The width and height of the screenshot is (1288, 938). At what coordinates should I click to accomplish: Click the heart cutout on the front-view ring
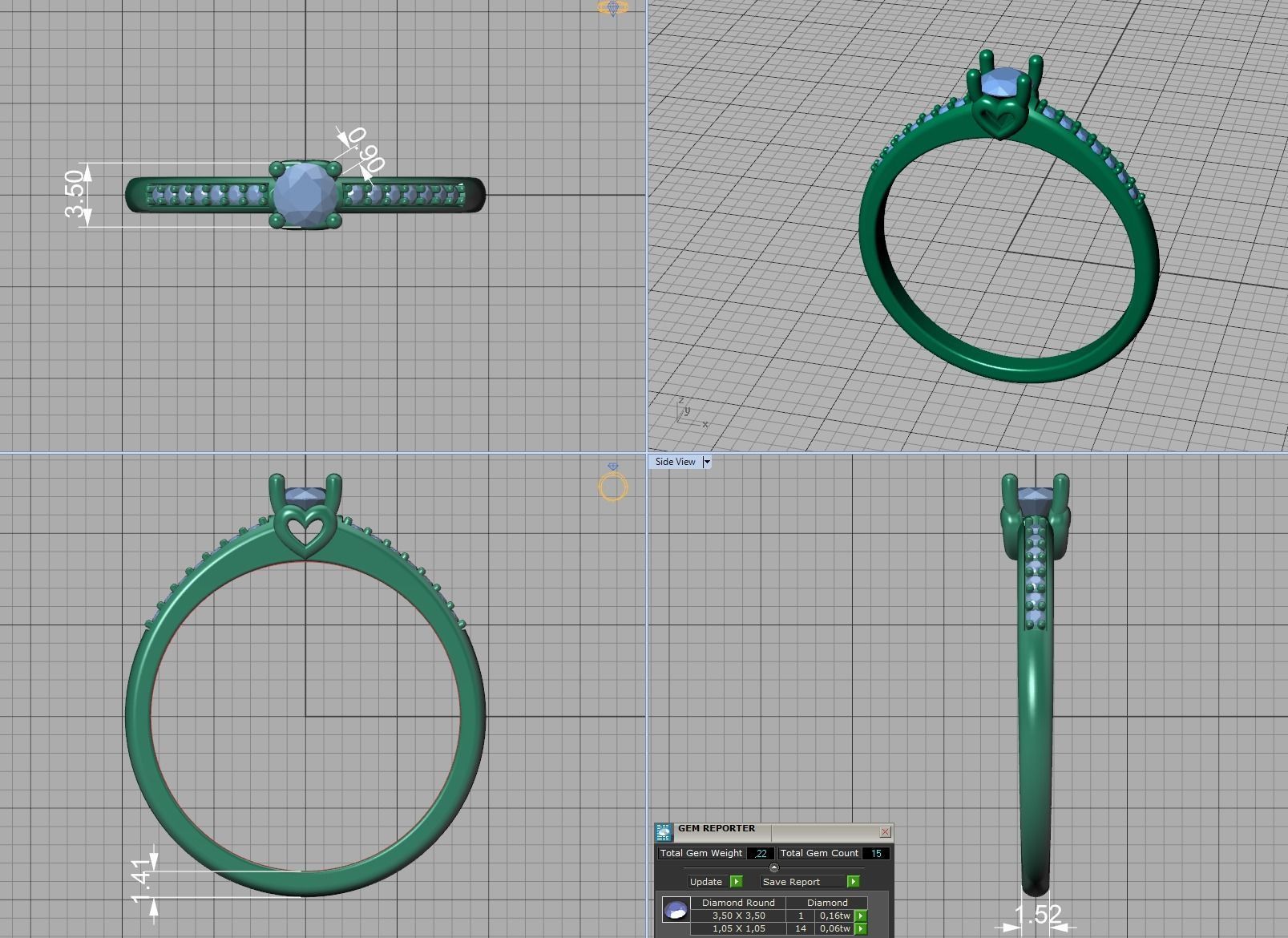click(305, 531)
